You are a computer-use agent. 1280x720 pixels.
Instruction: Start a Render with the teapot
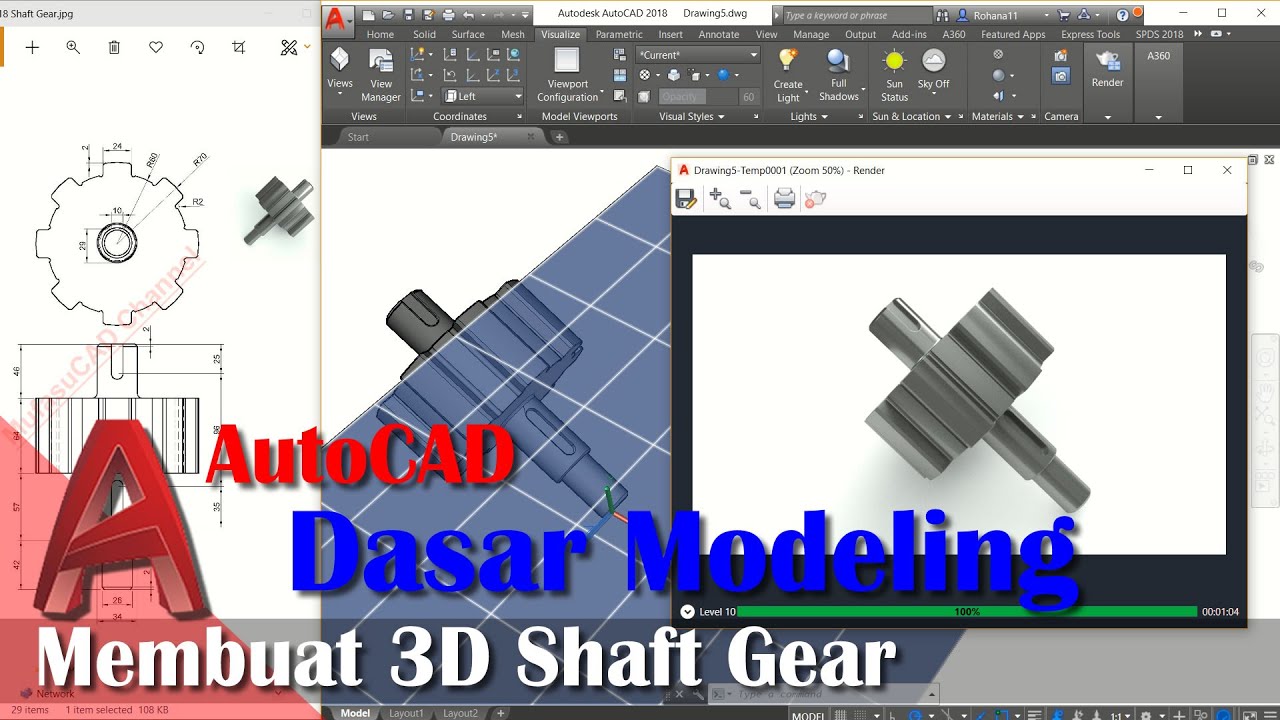click(x=1107, y=68)
